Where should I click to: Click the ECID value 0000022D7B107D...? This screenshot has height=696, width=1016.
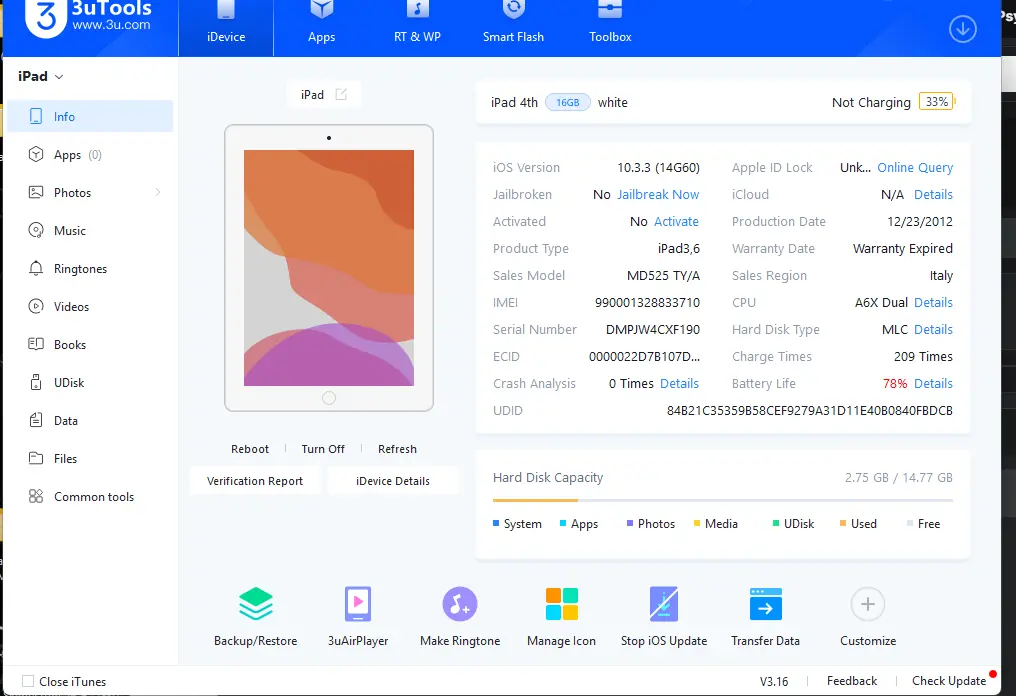[x=644, y=357]
